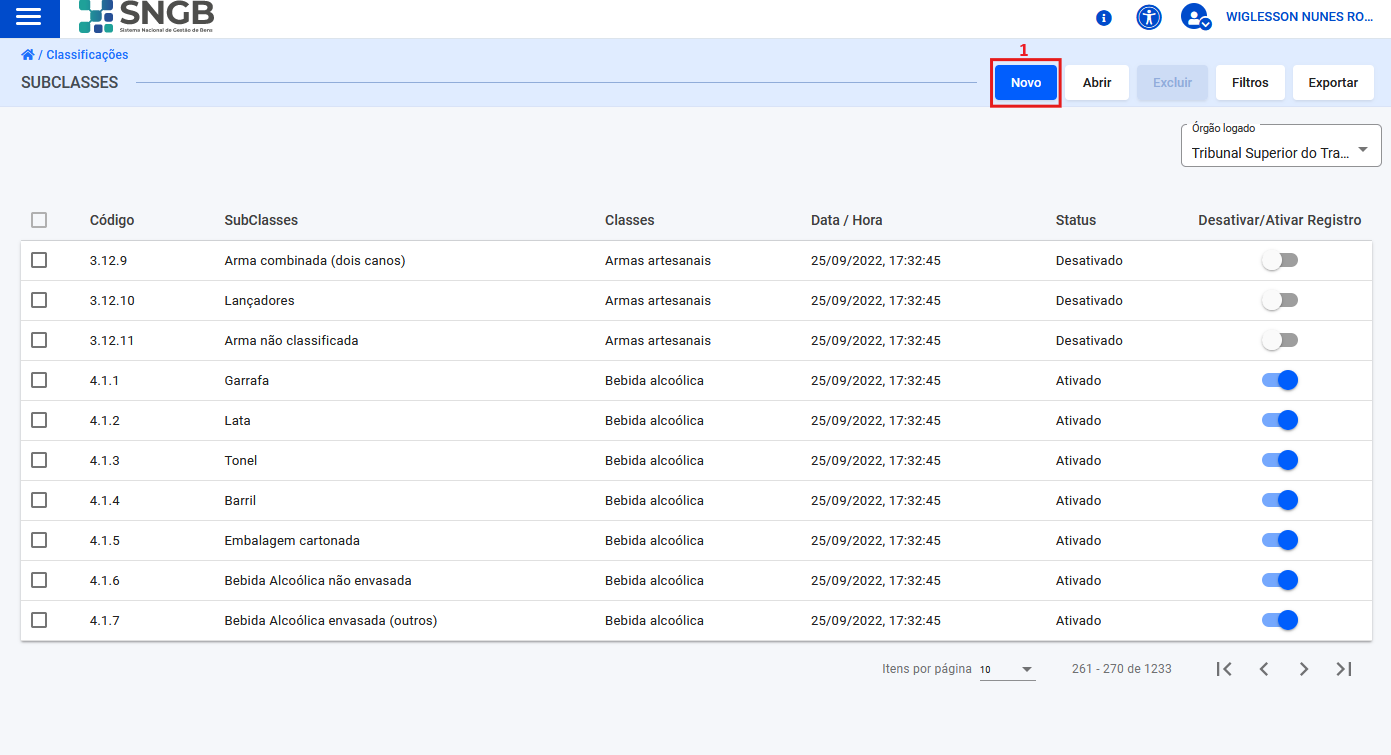Open the Classificações breadcrumb link

pos(87,55)
